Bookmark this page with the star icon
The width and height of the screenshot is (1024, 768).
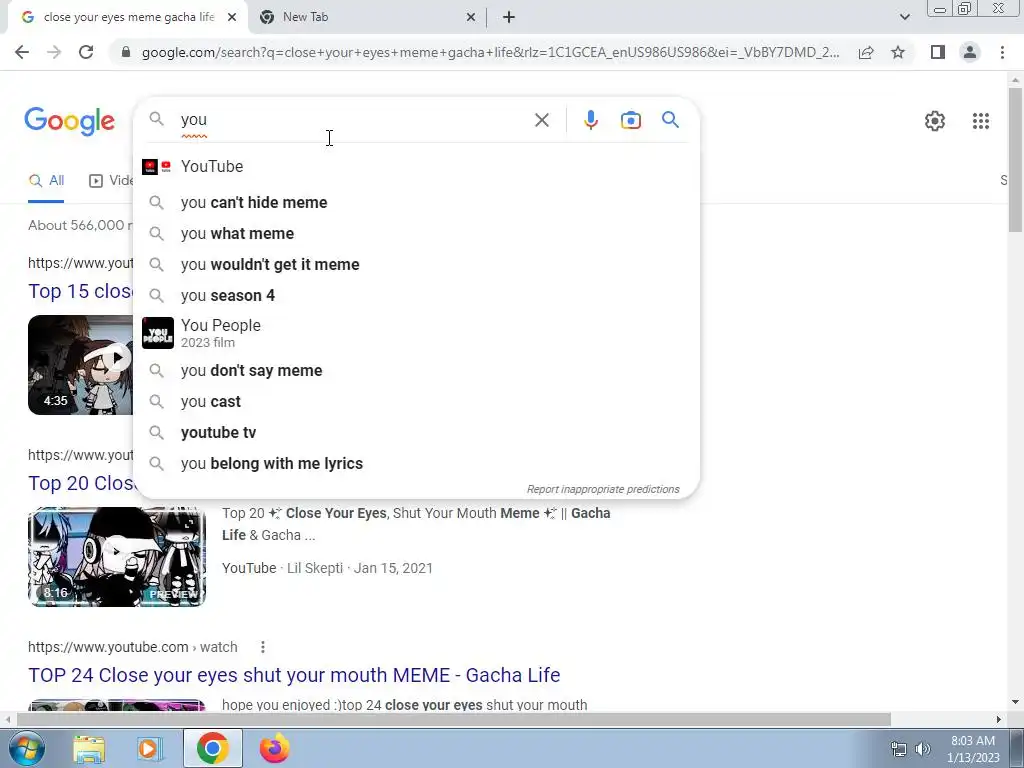pos(898,52)
